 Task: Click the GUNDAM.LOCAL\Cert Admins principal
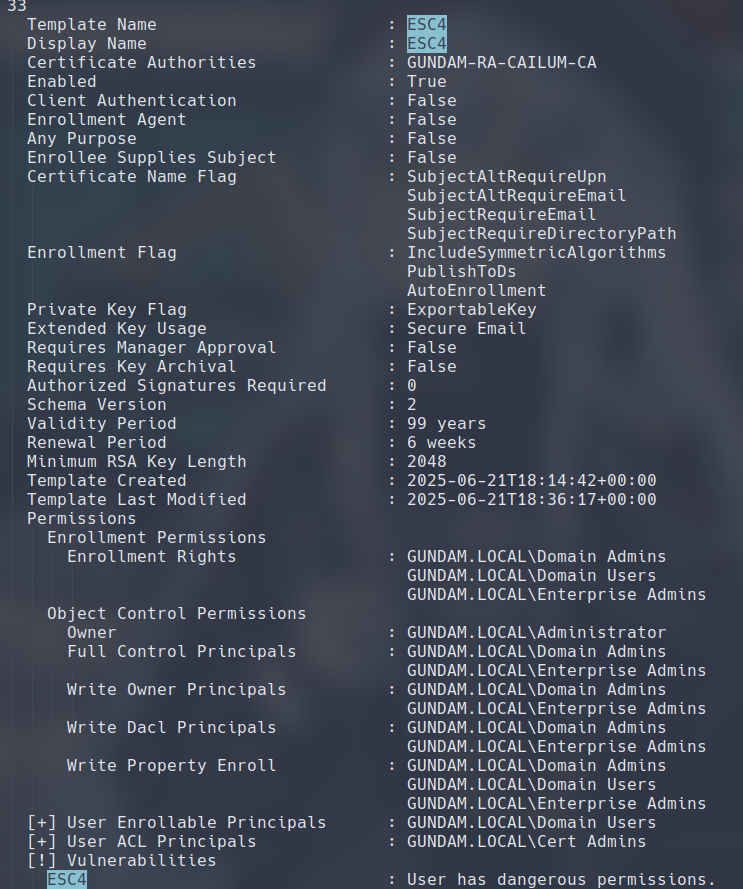click(x=526, y=841)
